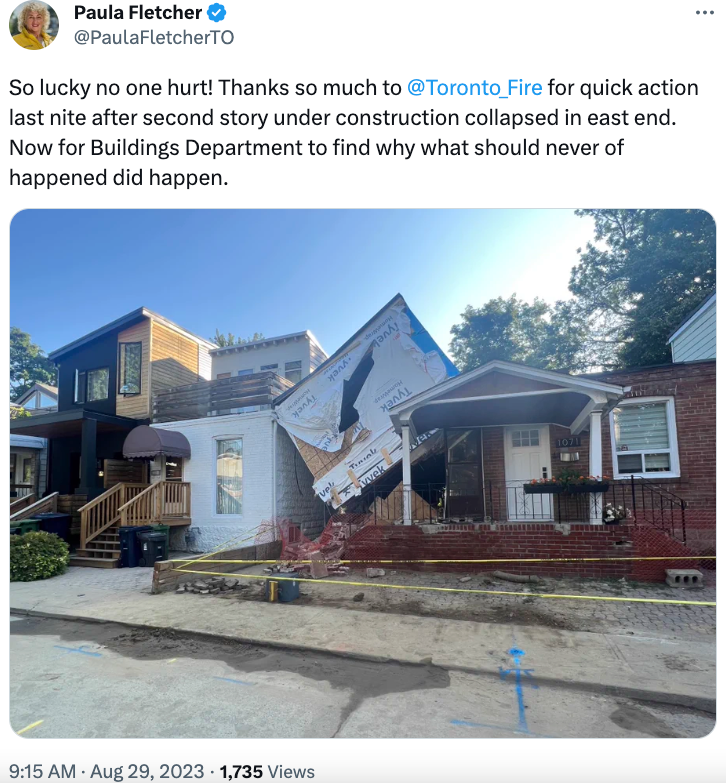The height and width of the screenshot is (783, 726).
Task: Open the three-dot more options menu
Action: click(705, 12)
